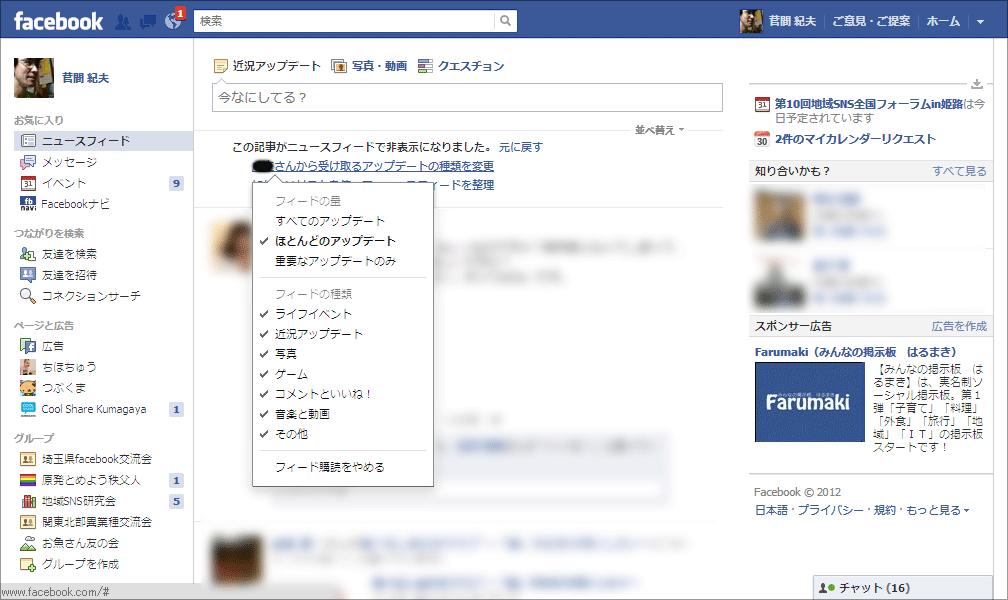Click the Farumaki ad image
Screen dimensions: 1008x600
809,402
